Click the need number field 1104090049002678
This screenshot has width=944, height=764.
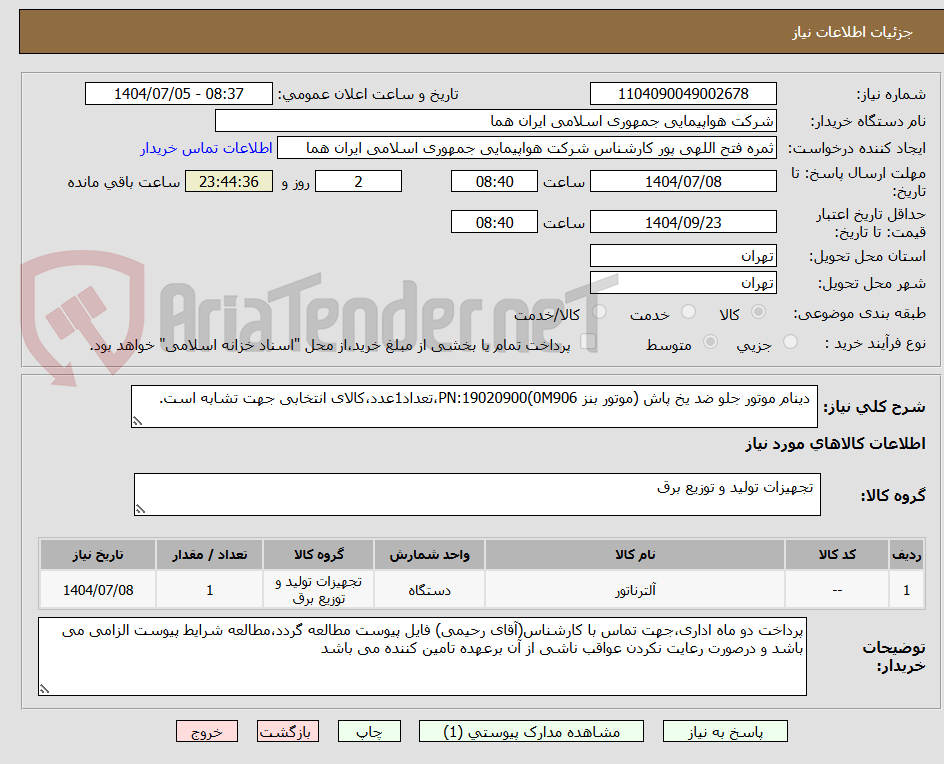click(683, 93)
